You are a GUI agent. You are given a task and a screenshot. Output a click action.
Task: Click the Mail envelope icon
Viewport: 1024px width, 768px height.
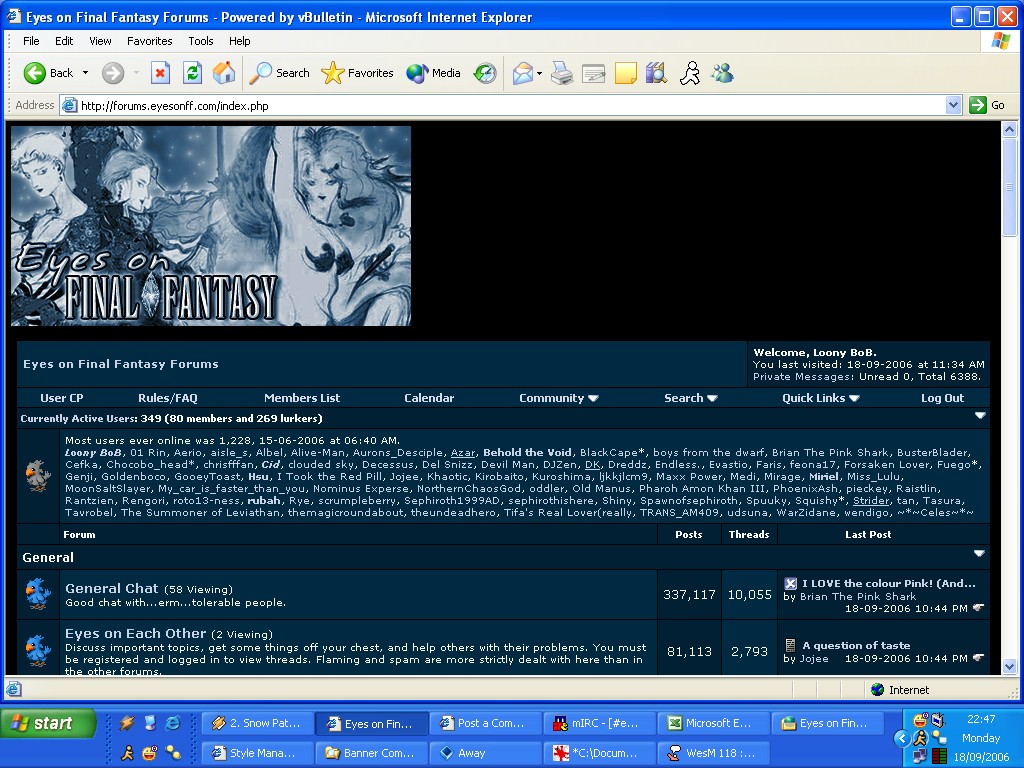(x=522, y=73)
